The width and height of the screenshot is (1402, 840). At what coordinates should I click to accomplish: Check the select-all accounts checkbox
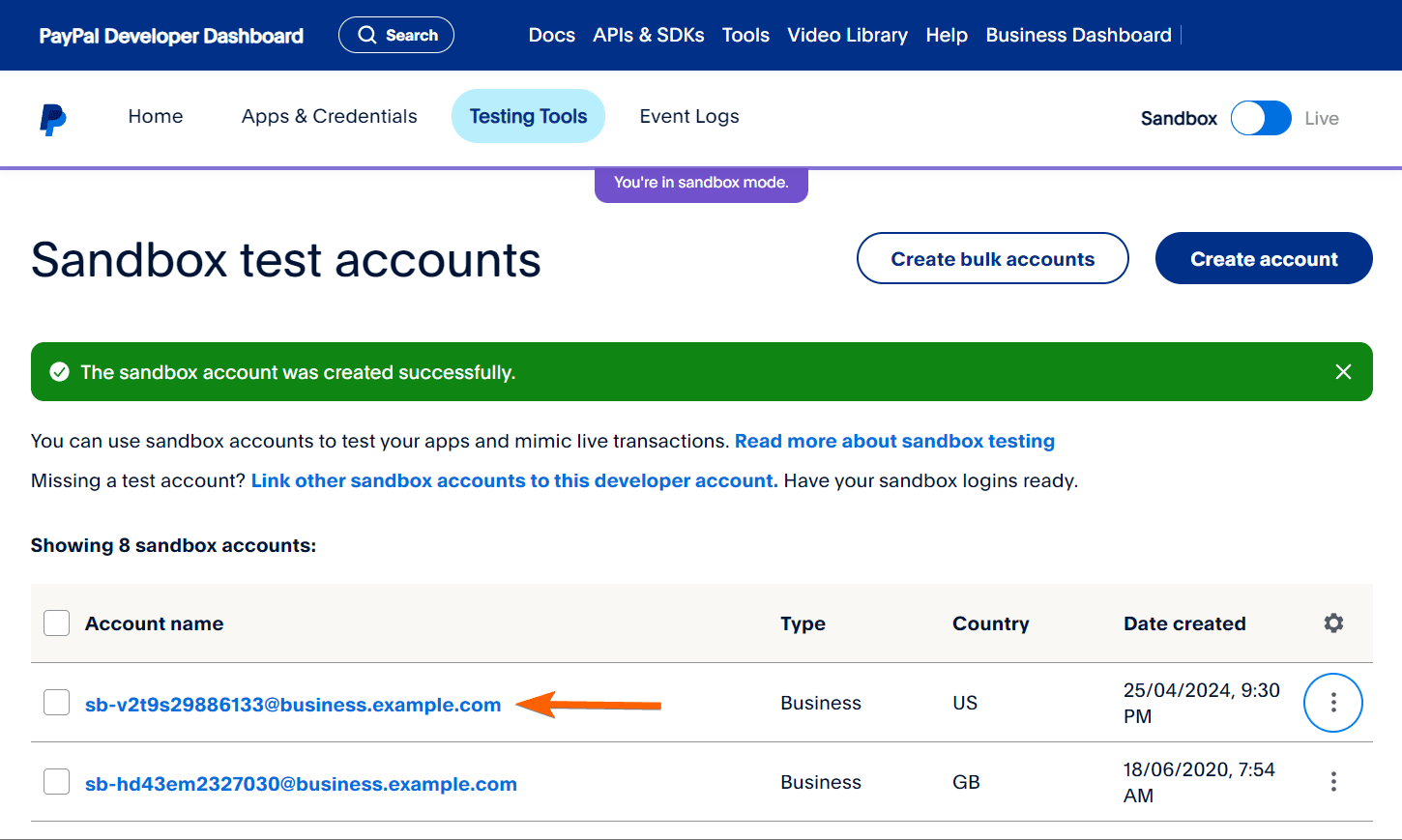point(57,623)
